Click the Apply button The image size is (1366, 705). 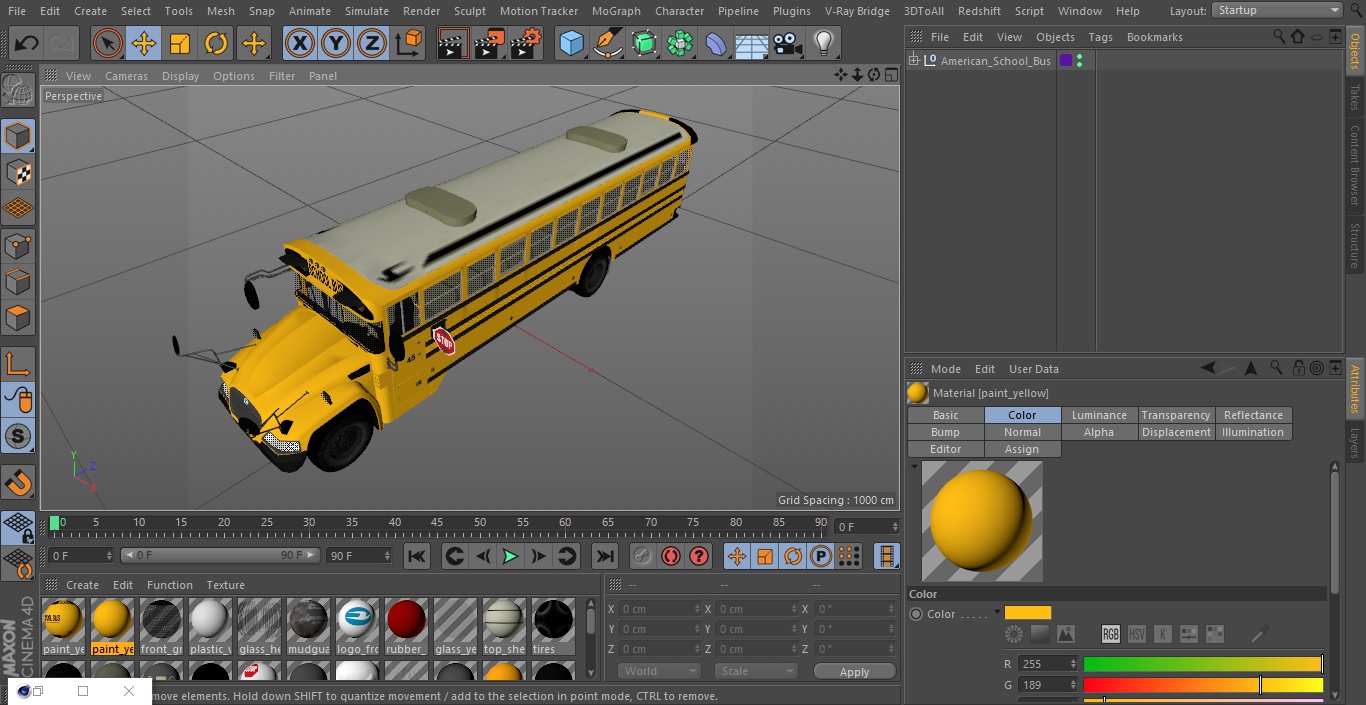click(x=854, y=671)
